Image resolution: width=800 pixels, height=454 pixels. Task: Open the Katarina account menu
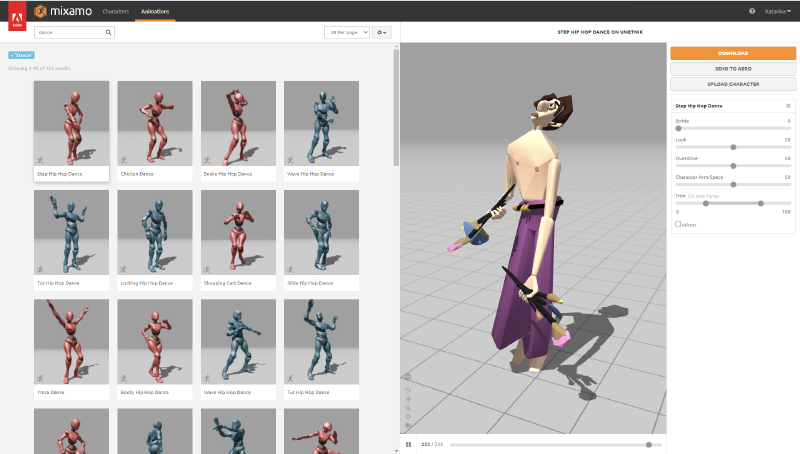point(778,11)
